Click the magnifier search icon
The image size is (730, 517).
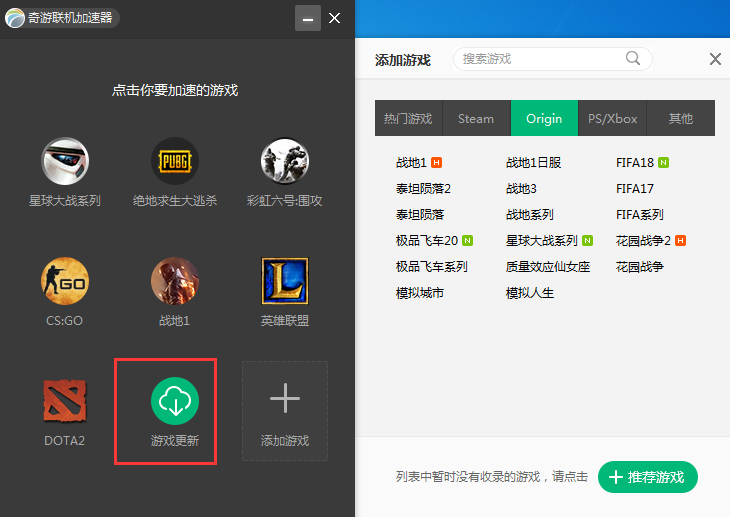point(633,58)
